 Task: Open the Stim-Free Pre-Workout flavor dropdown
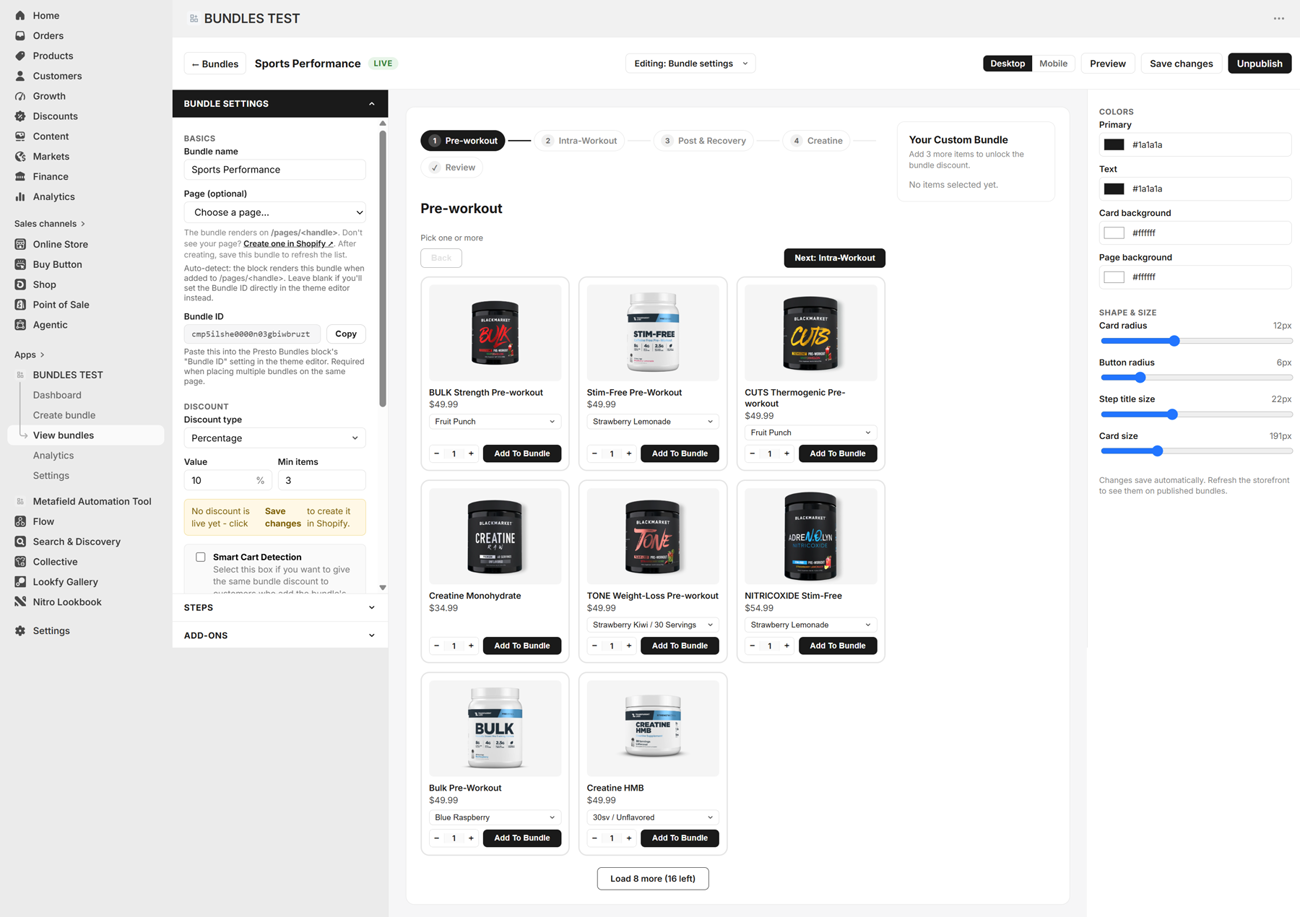coord(653,421)
